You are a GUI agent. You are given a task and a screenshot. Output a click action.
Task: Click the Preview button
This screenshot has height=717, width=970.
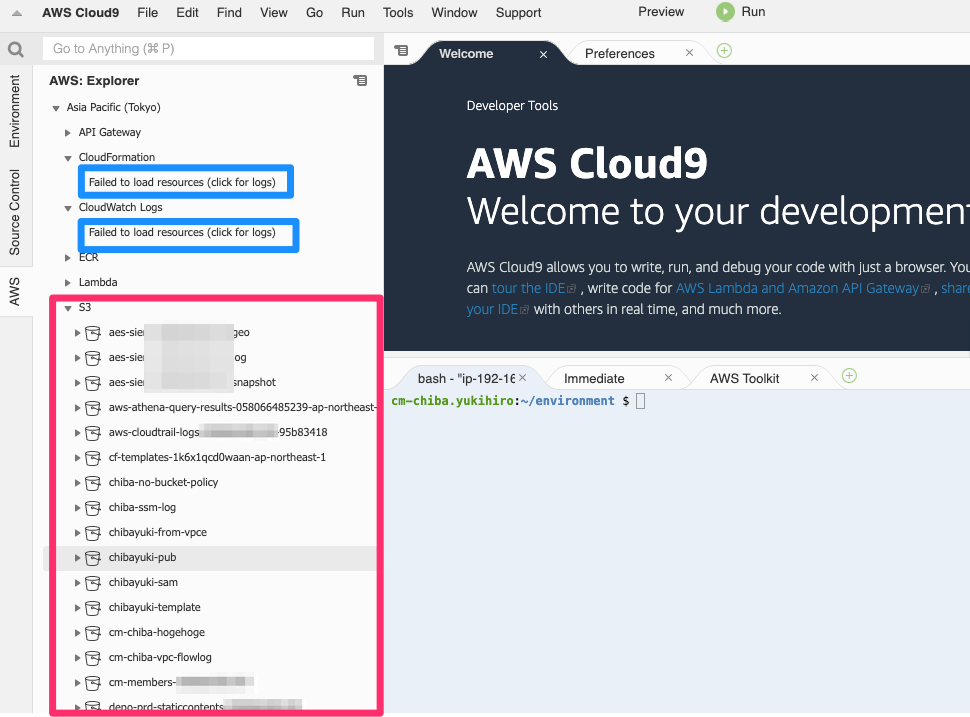(x=660, y=12)
